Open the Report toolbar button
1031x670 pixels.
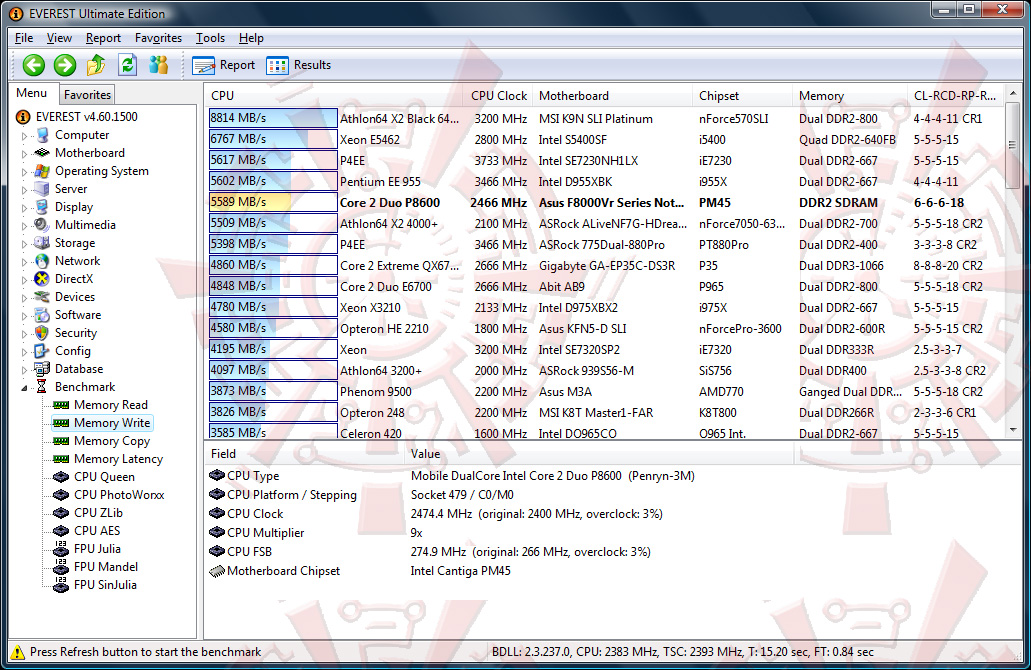click(x=224, y=65)
